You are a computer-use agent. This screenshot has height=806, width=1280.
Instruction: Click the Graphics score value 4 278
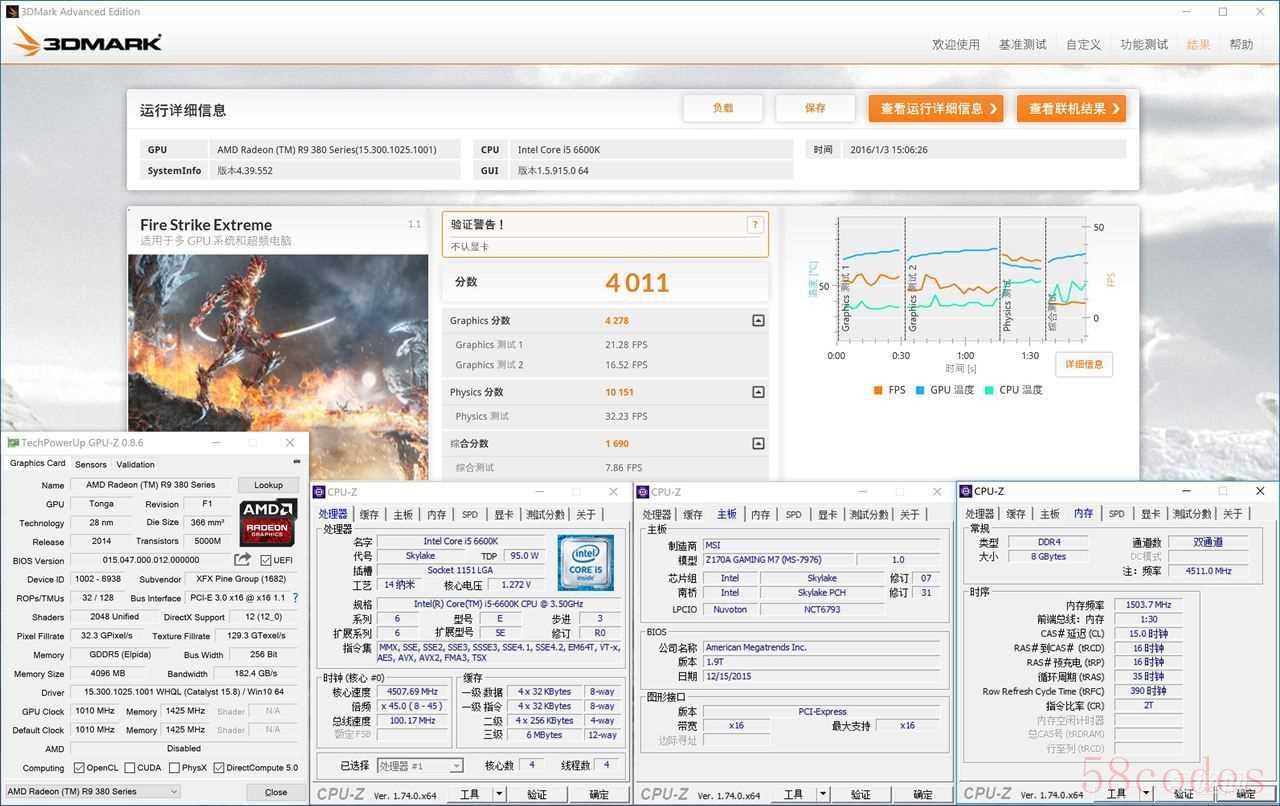point(617,321)
